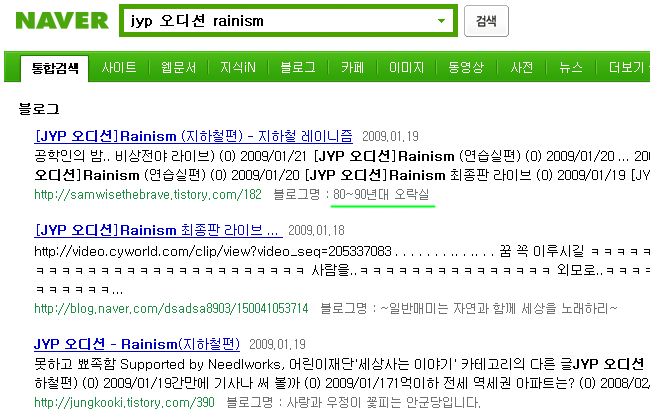
Task: Click the NAVER logo
Action: click(x=62, y=21)
